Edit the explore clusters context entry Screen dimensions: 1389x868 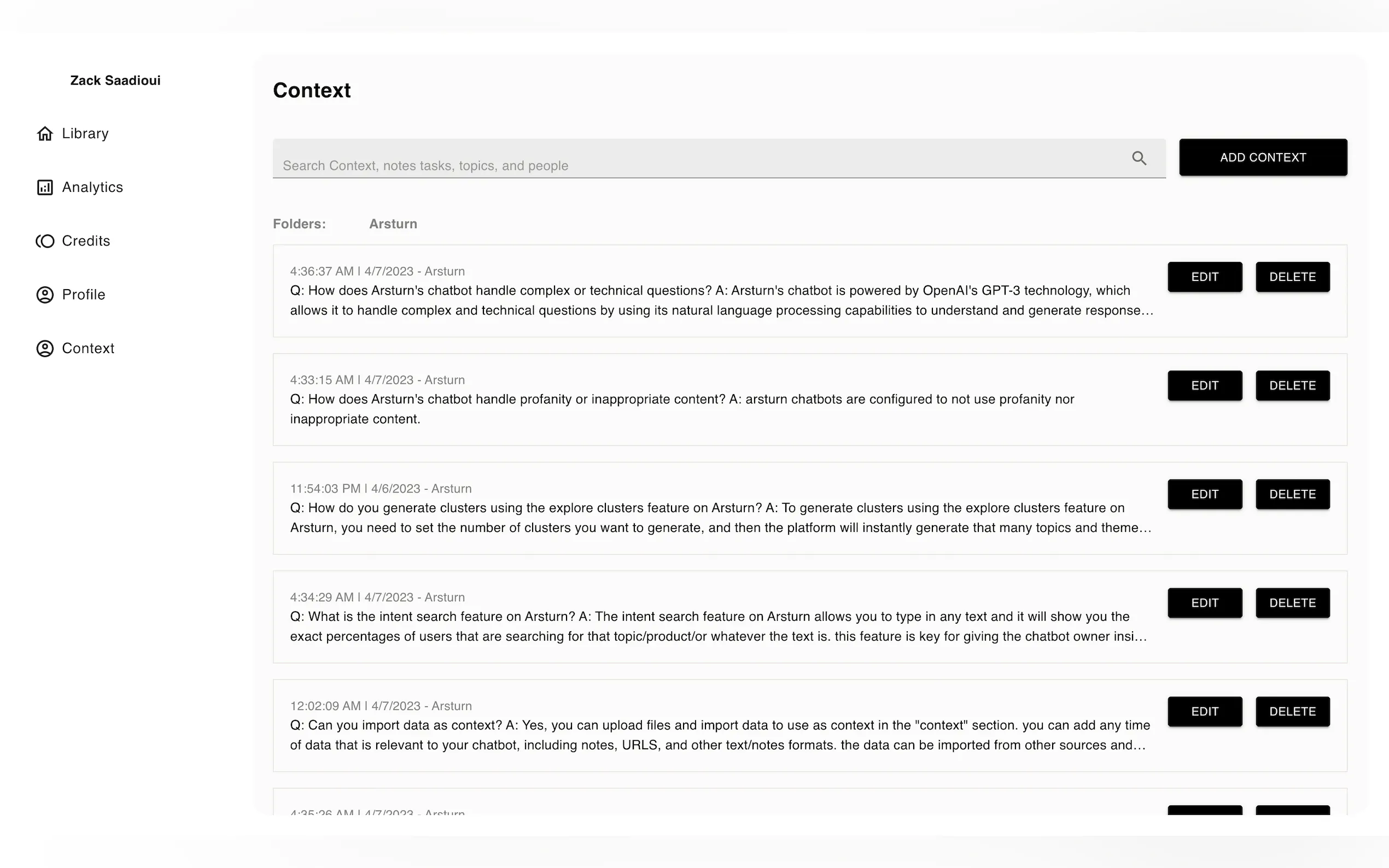1204,494
